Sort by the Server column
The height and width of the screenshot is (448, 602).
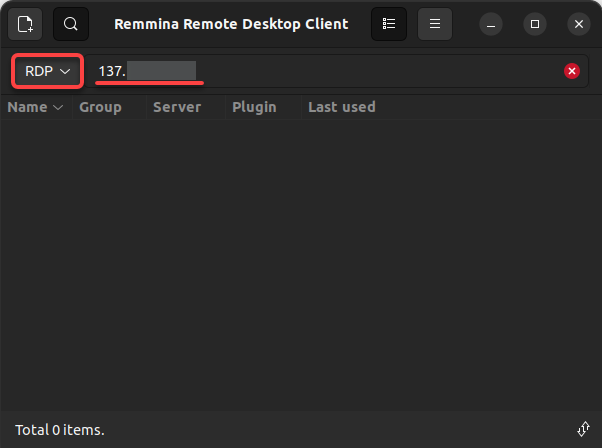click(x=185, y=107)
